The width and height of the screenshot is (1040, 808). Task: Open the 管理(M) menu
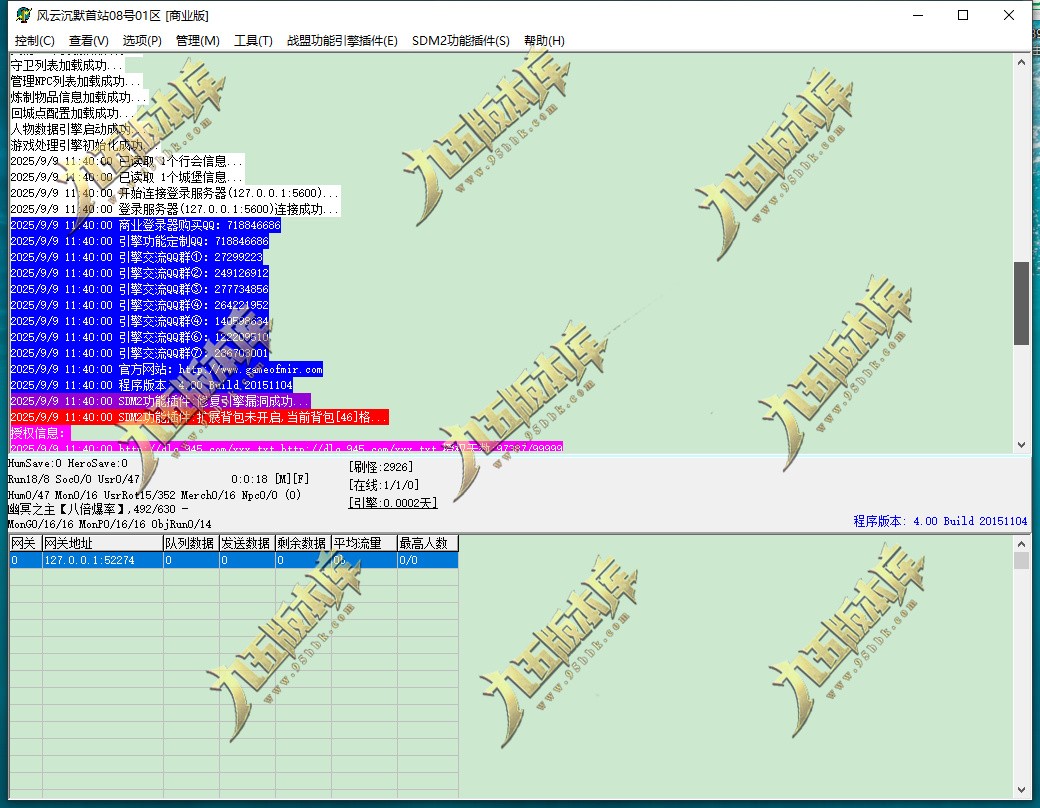pos(198,40)
